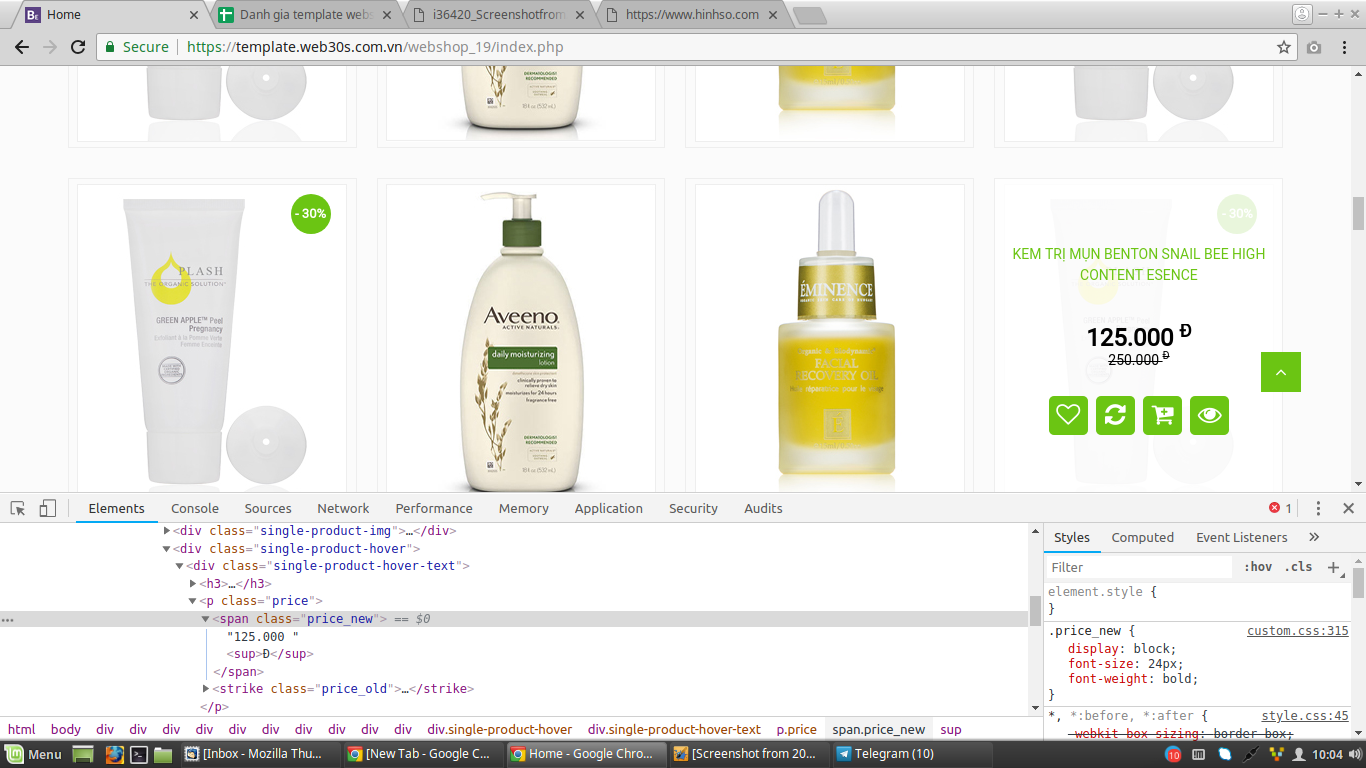Viewport: 1366px width, 768px height.
Task: Click the Elements panel scrollbar thumb
Action: click(x=1035, y=609)
